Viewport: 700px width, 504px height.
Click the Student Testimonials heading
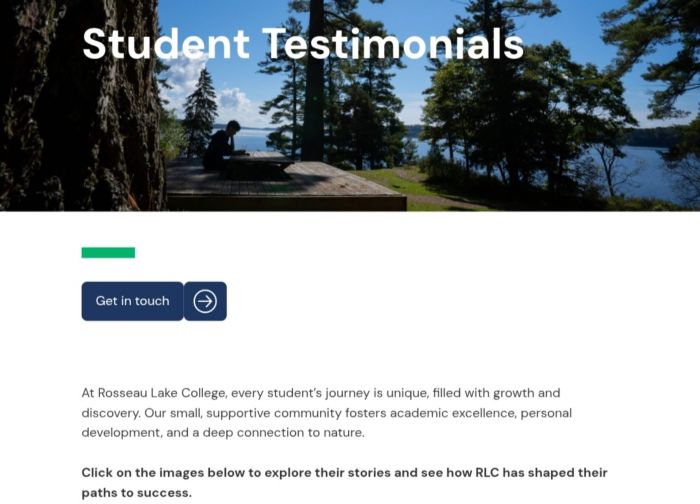302,44
